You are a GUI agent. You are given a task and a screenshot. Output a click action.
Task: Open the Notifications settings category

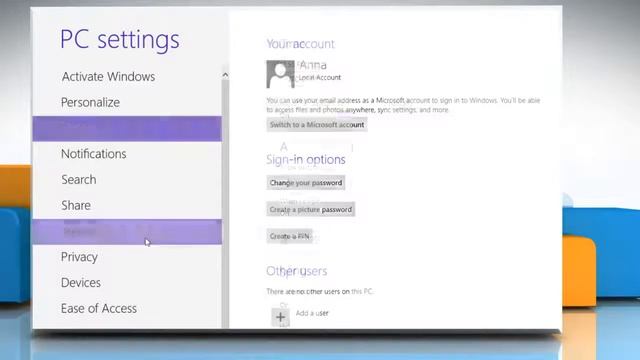[93, 153]
